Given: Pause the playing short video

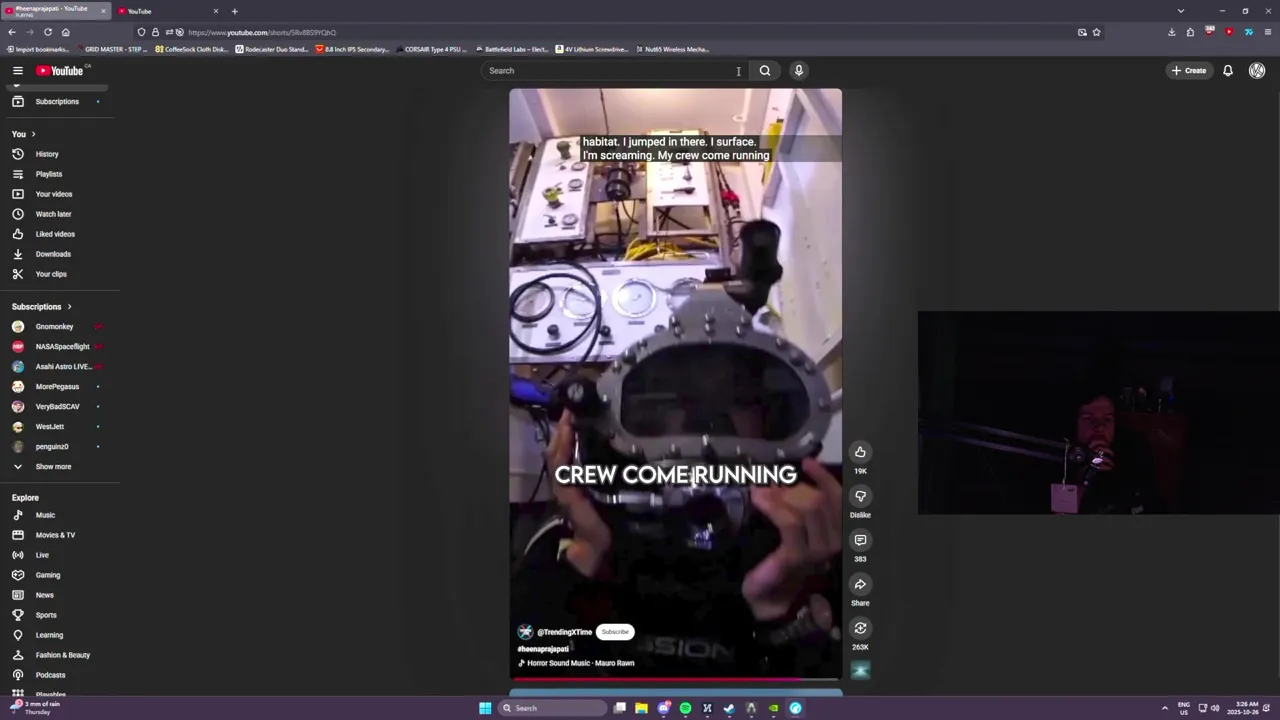Looking at the screenshot, I should pyautogui.click(x=675, y=385).
